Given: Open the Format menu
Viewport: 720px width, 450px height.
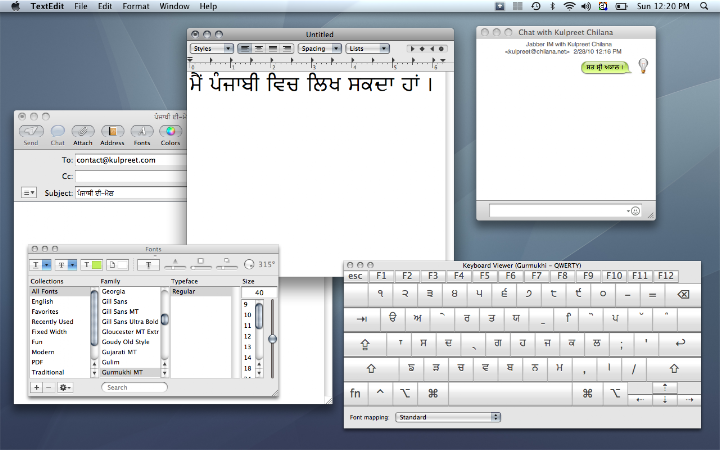Looking at the screenshot, I should 135,6.
